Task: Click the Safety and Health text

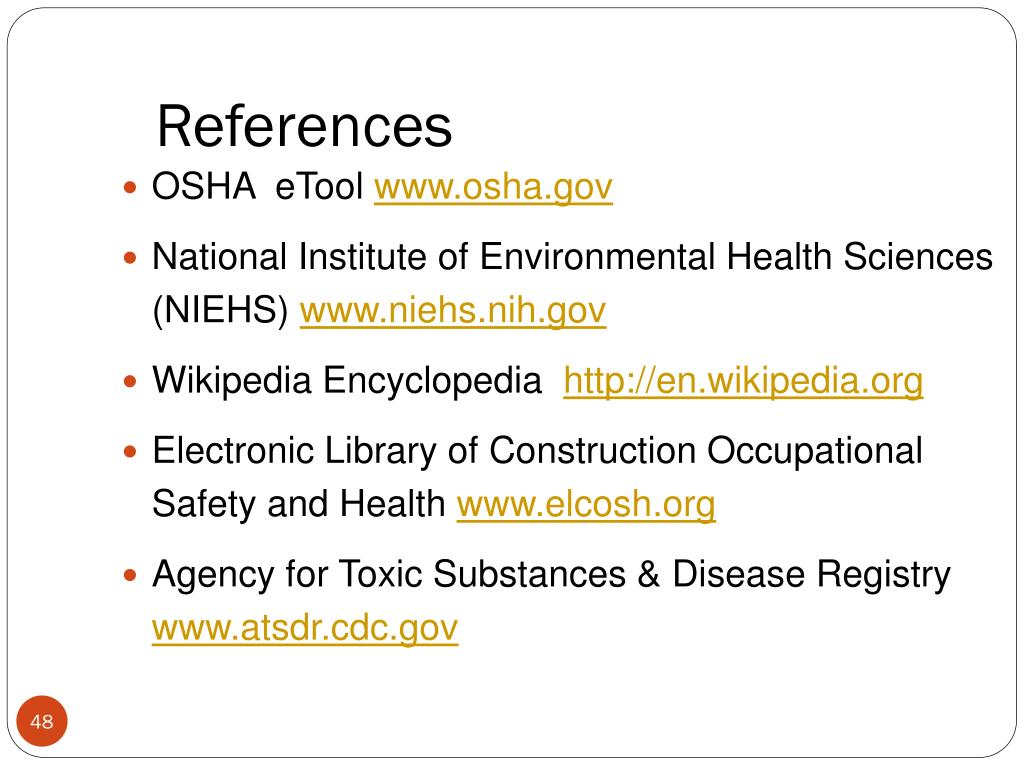Action: tap(298, 505)
